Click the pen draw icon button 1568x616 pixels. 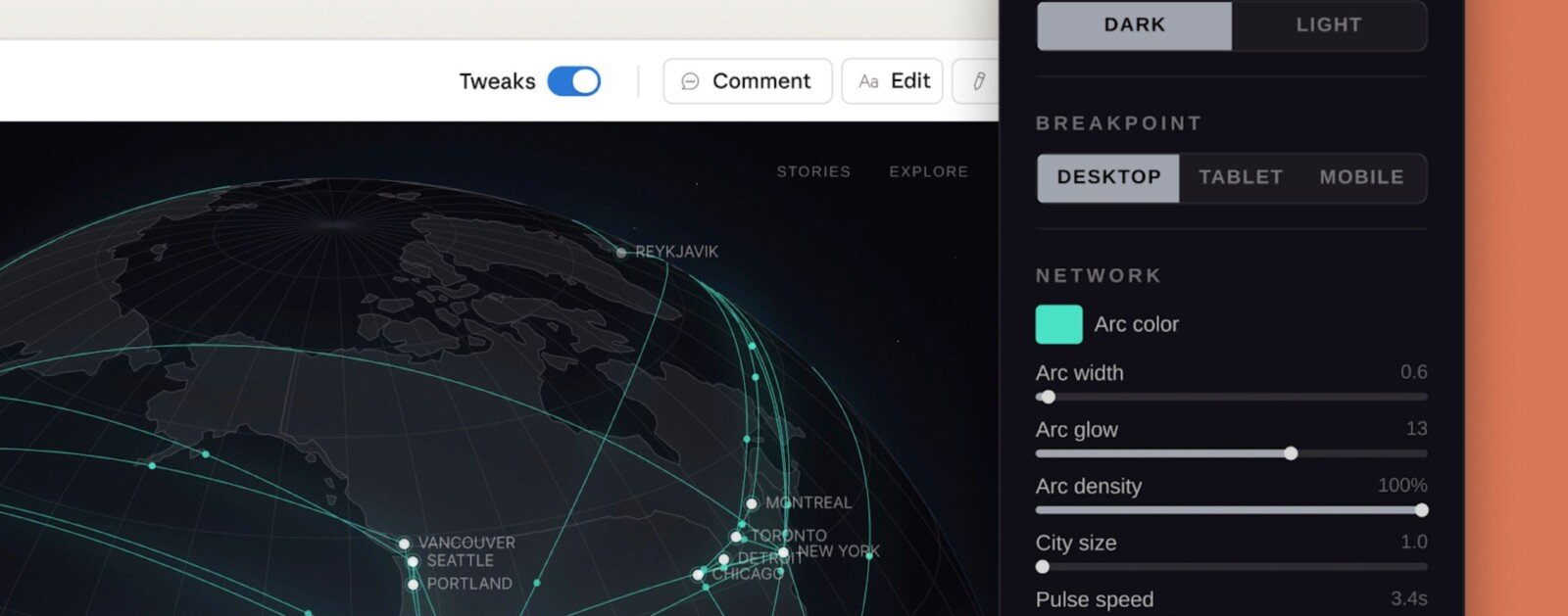[x=977, y=81]
